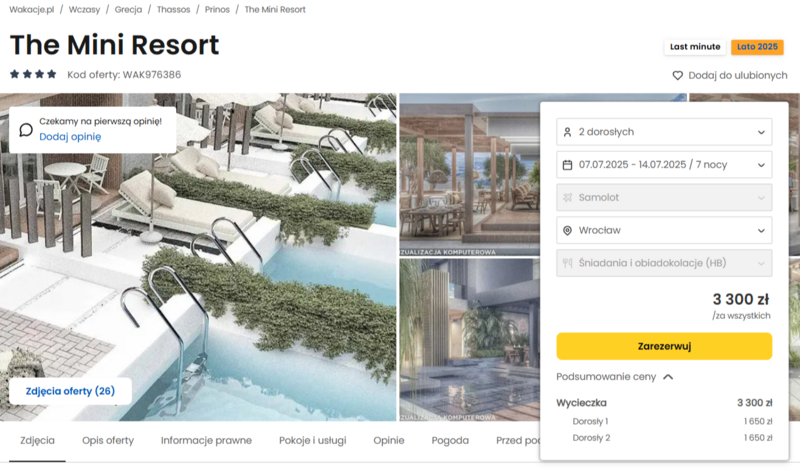Click the person icon in travelers field
The image size is (800, 475).
pyautogui.click(x=567, y=132)
